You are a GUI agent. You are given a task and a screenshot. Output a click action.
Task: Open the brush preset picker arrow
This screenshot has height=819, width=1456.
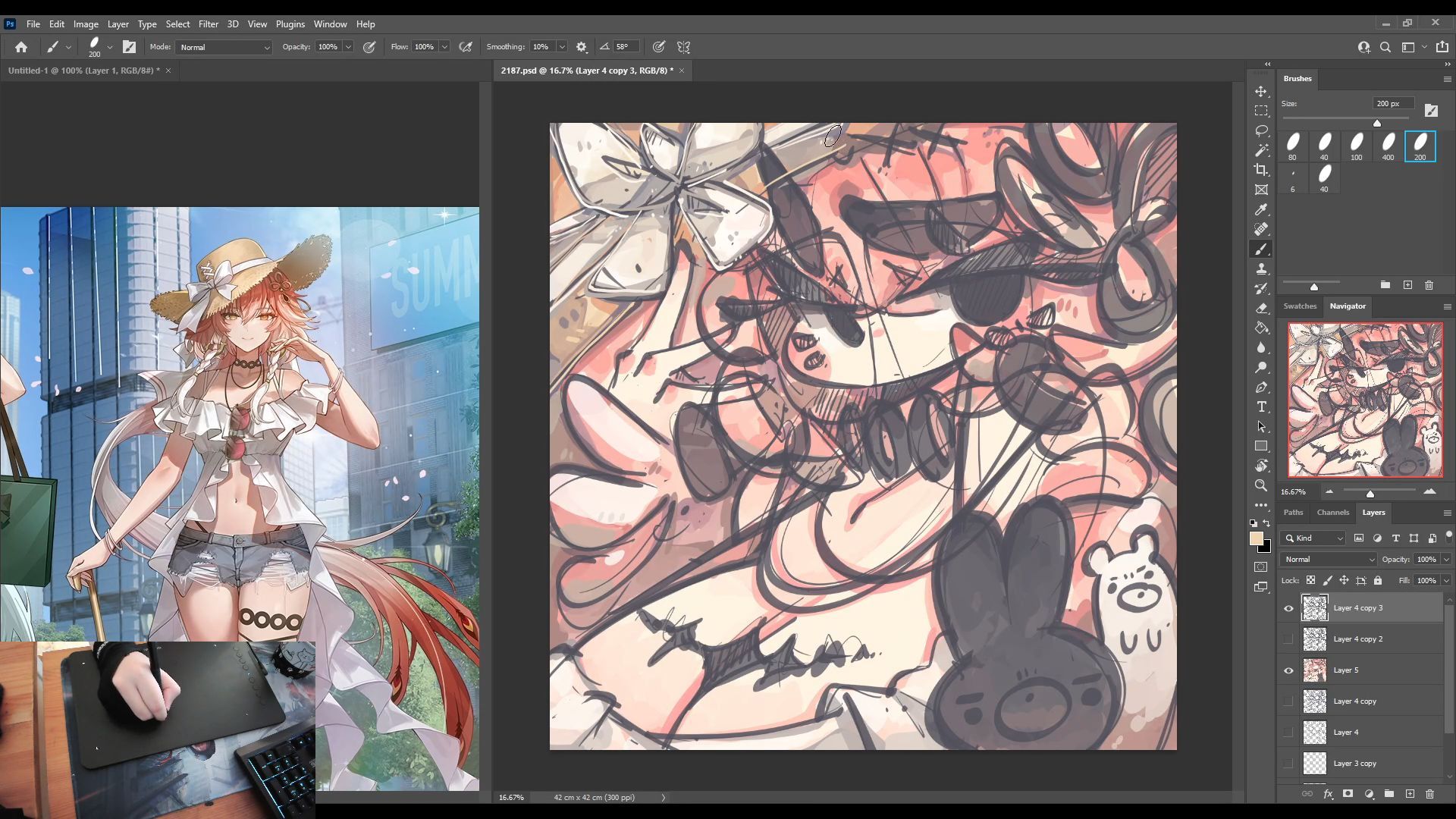click(110, 47)
